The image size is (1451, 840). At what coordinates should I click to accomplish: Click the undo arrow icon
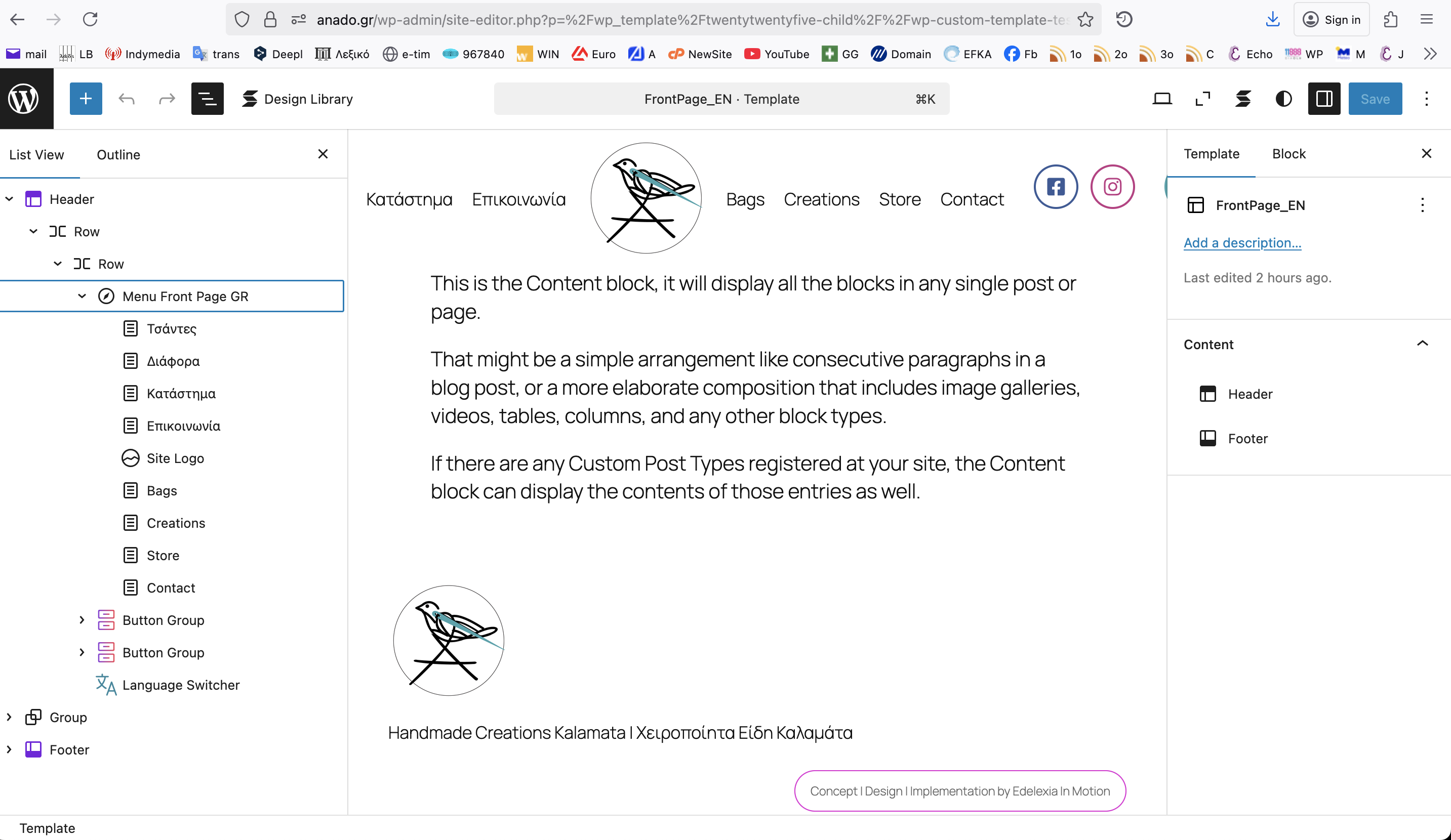coord(126,99)
